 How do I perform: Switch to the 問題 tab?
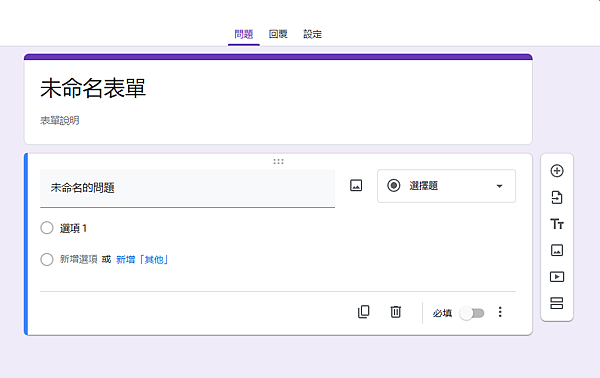[x=244, y=34]
